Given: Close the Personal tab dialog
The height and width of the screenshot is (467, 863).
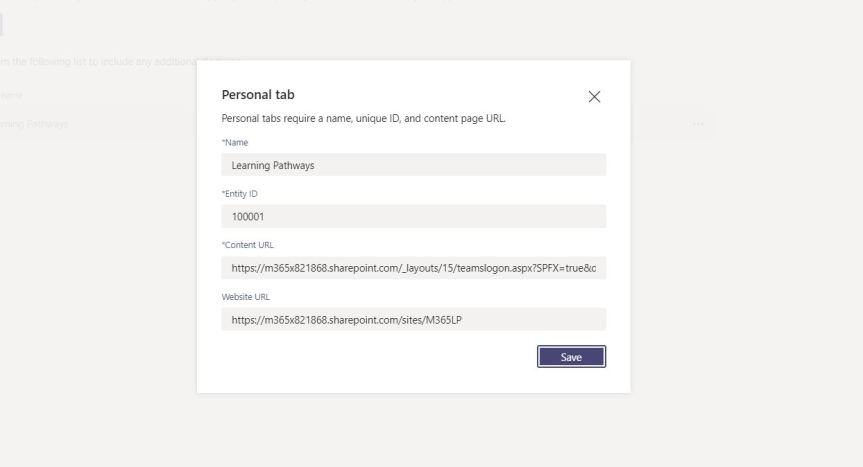Looking at the screenshot, I should click(594, 97).
